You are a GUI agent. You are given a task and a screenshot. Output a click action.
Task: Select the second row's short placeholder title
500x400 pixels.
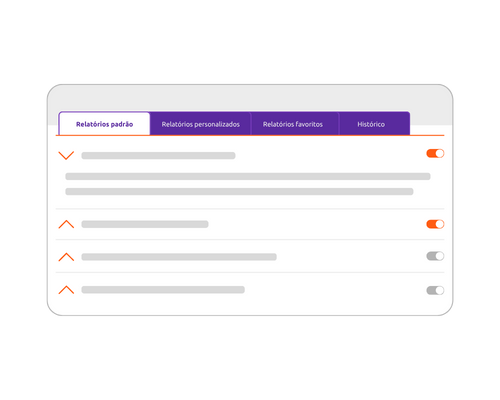point(145,224)
